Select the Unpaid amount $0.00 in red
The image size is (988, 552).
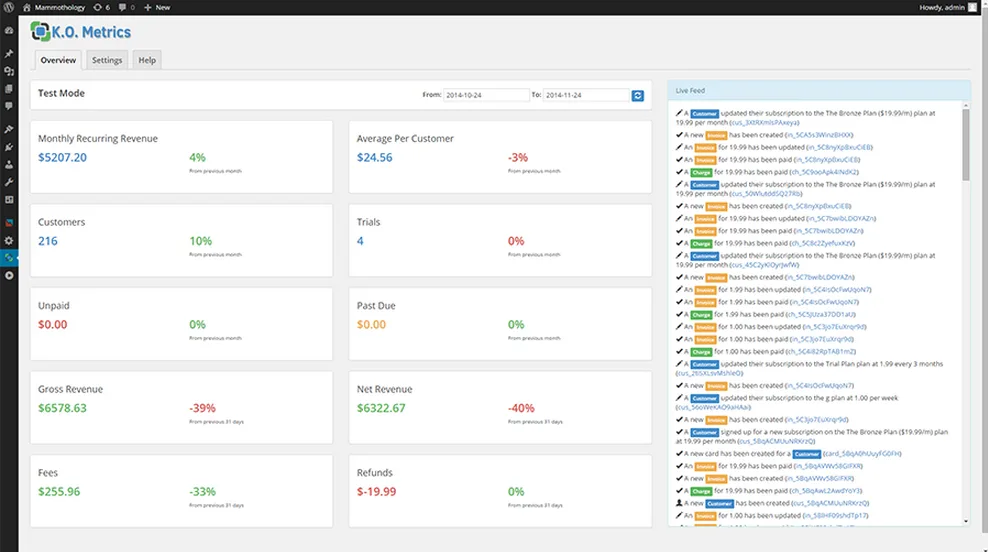click(x=52, y=325)
